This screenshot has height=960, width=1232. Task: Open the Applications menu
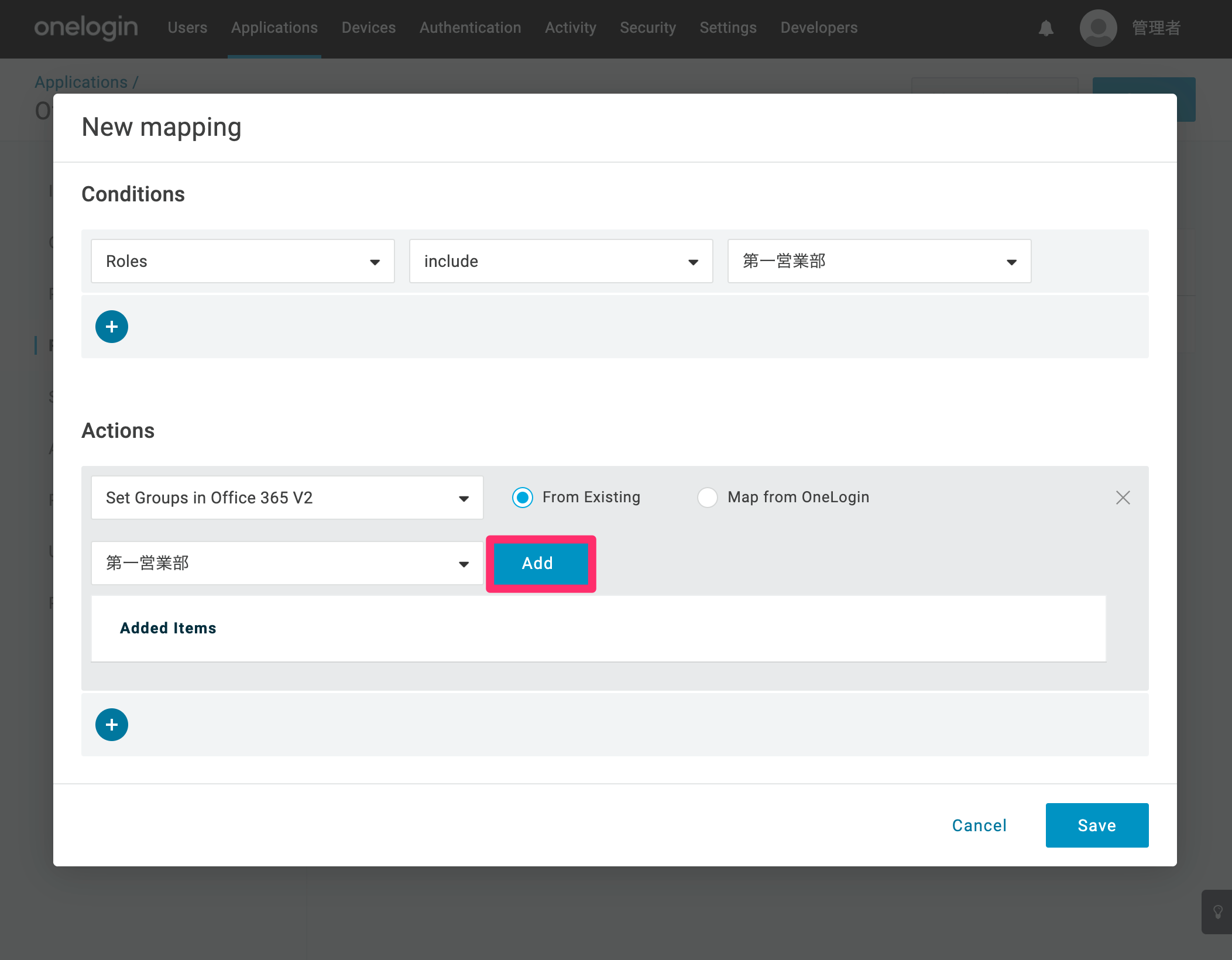tap(274, 28)
